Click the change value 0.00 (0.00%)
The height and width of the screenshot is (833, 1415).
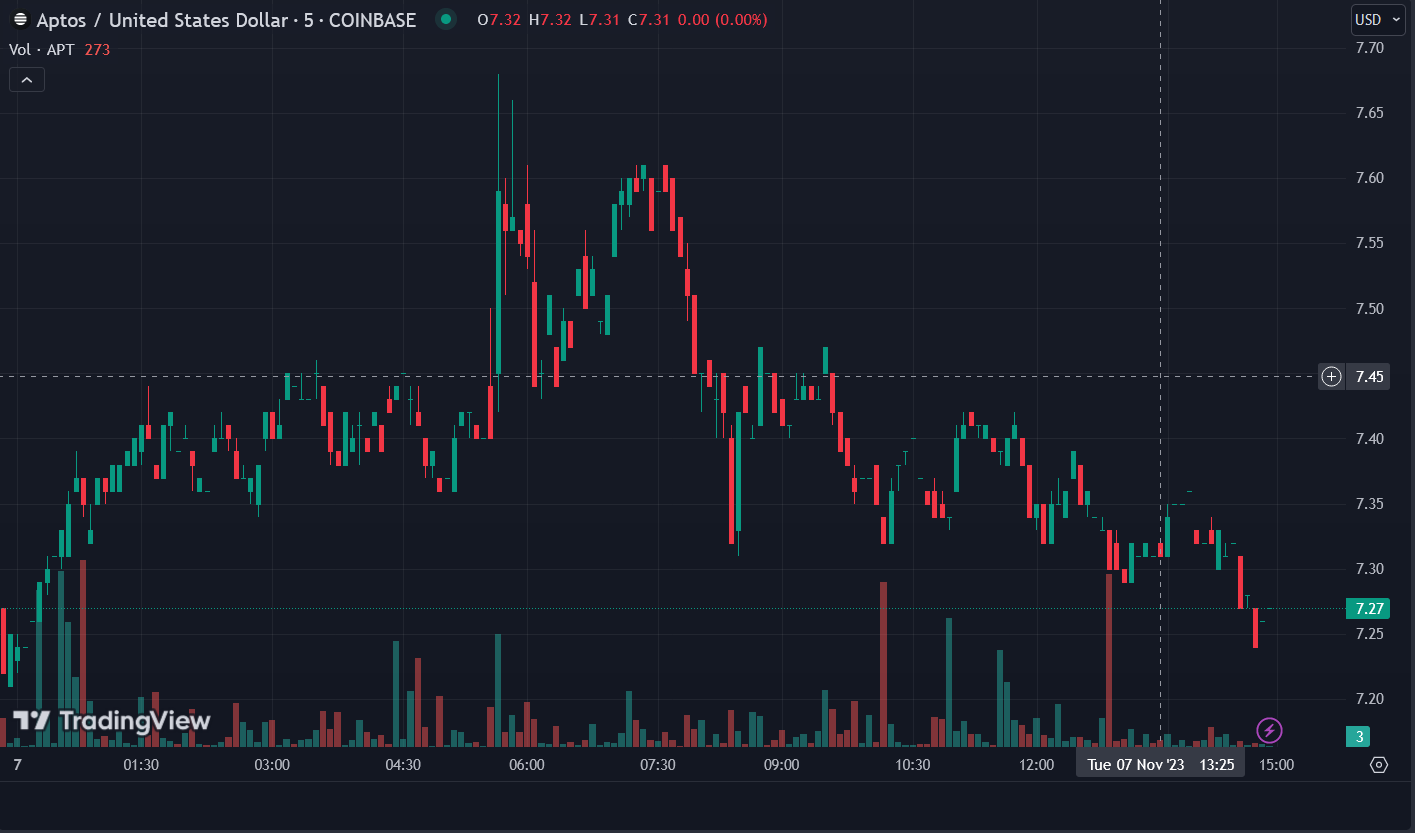tap(723, 19)
